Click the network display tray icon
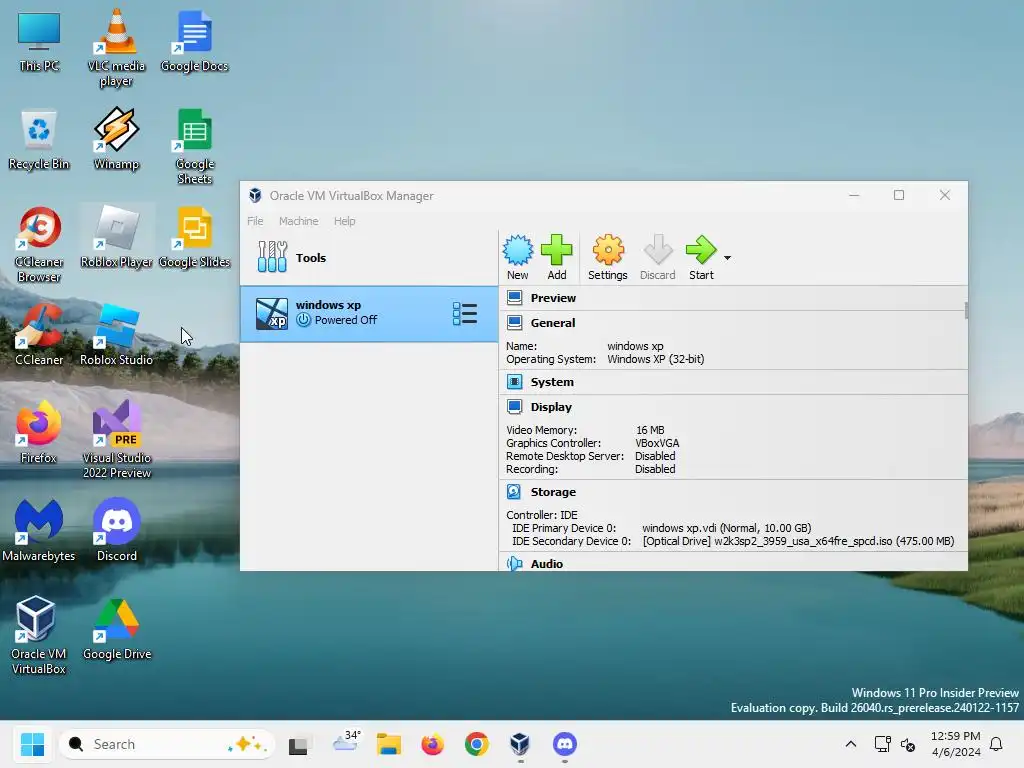Image resolution: width=1024 pixels, height=768 pixels. point(882,744)
